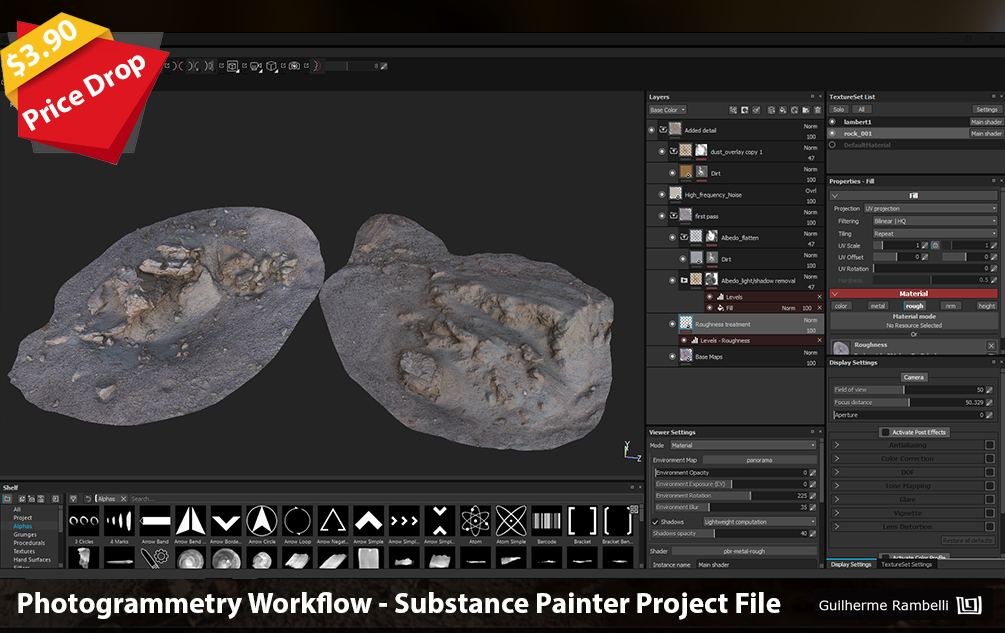Click the Field of view edit pencil

coord(990,390)
